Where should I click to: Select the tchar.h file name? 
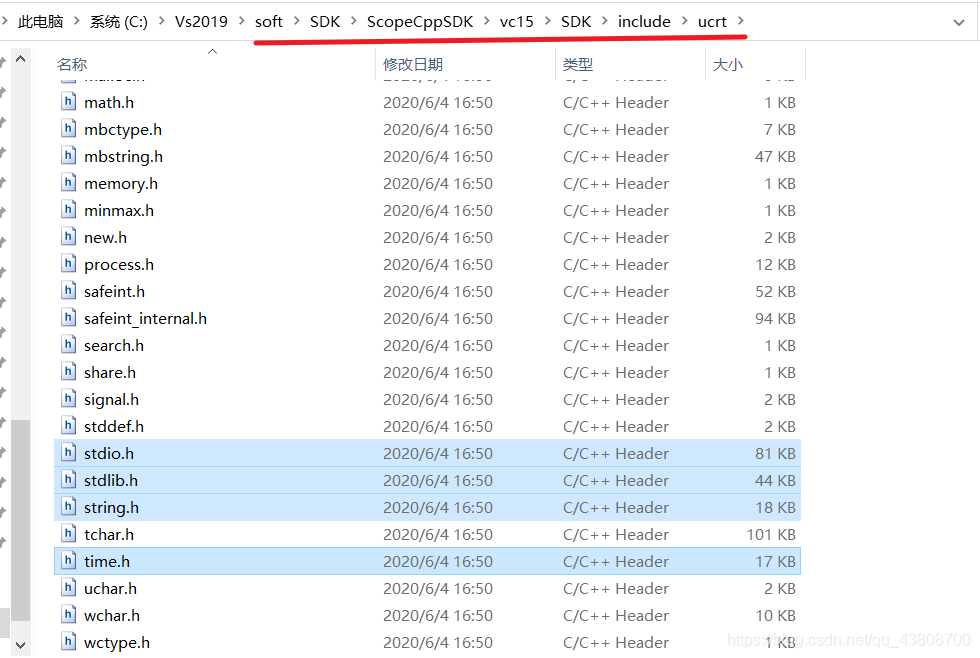[109, 534]
